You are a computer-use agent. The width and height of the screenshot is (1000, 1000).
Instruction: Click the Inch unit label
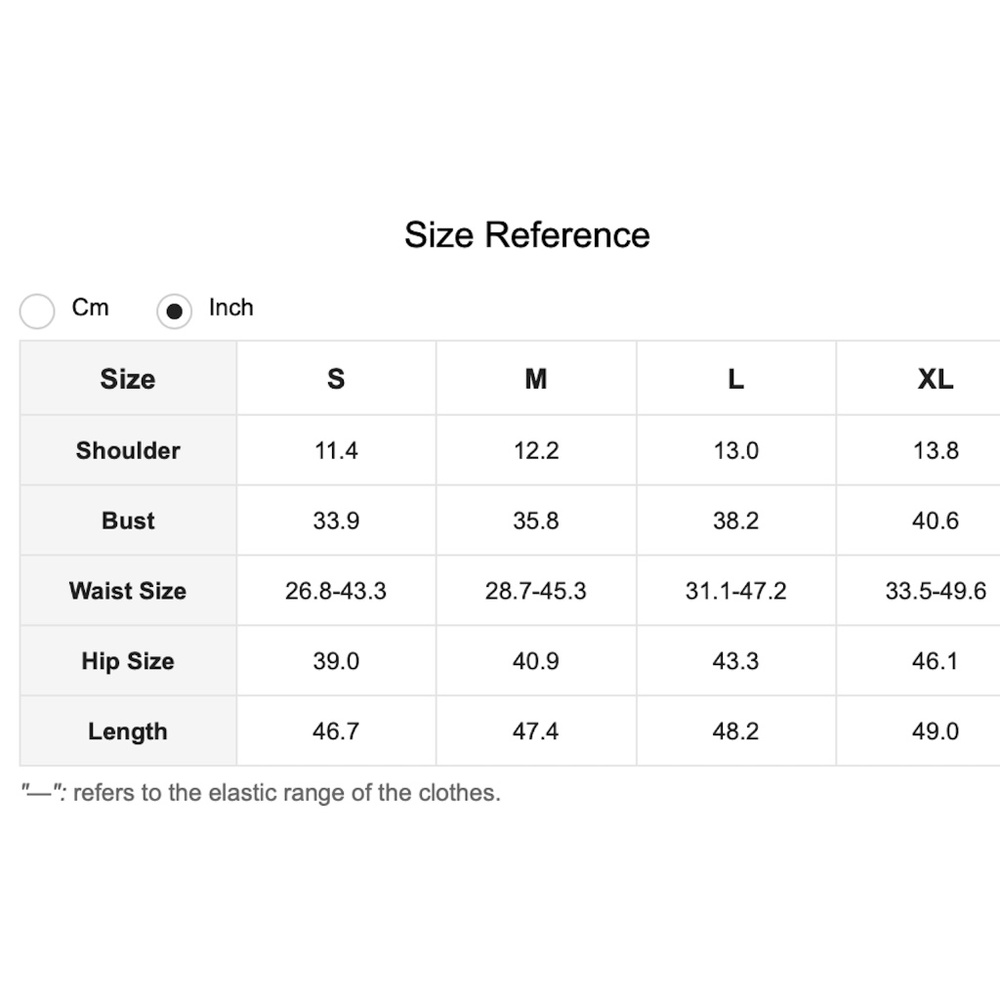[231, 308]
